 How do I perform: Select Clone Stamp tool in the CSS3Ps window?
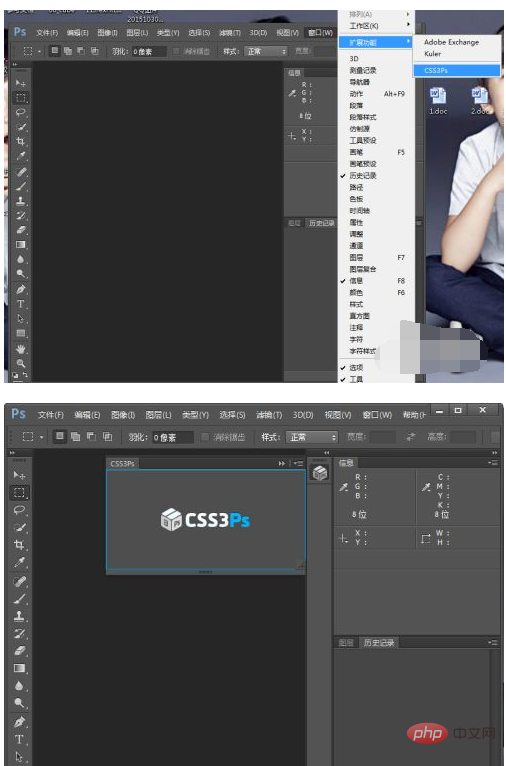tap(20, 616)
